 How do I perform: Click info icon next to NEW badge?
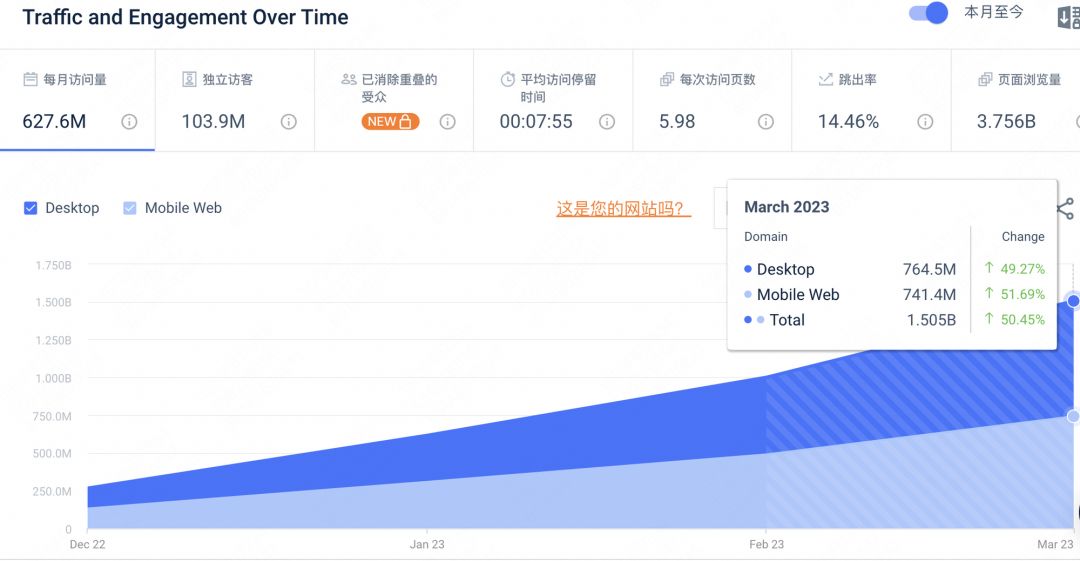[x=447, y=122]
